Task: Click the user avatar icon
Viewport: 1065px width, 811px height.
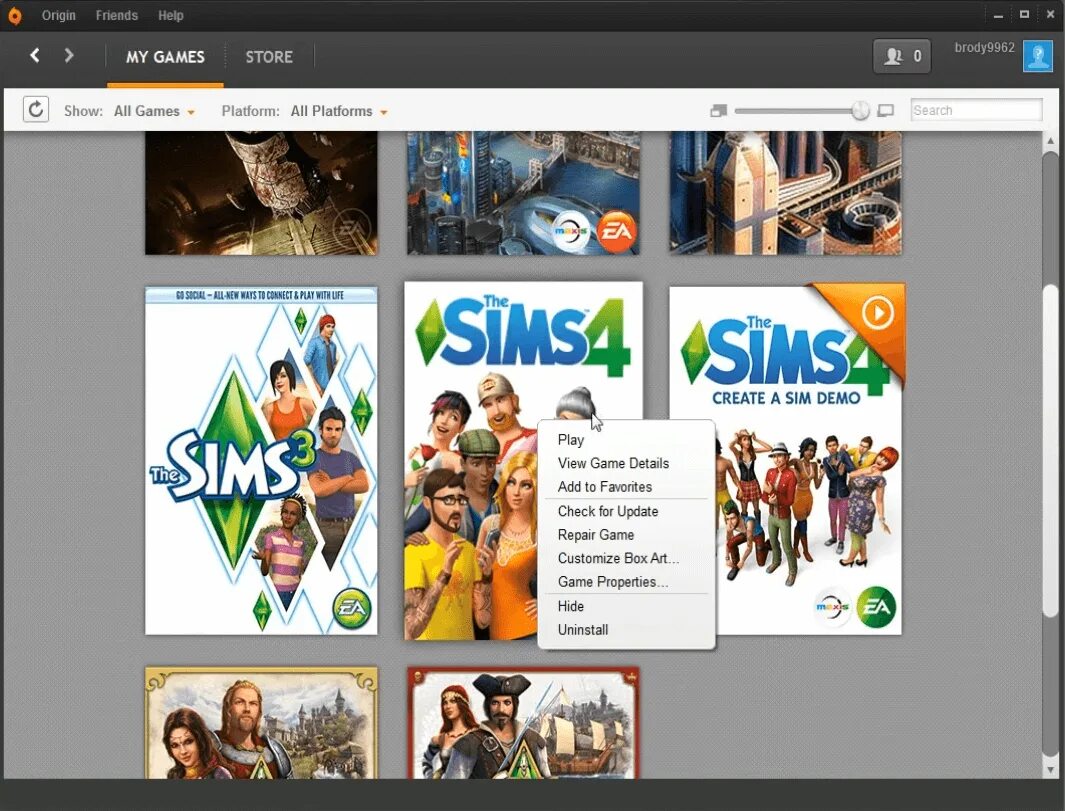Action: [x=1038, y=56]
